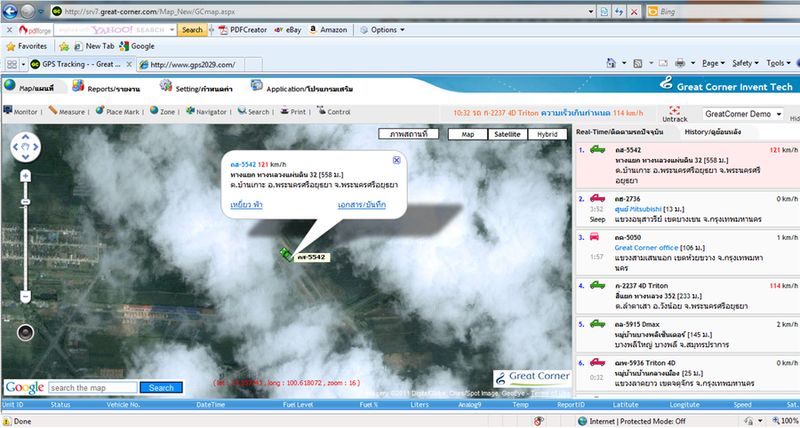Open the Navigator tool
Screen dimensions: 800x428
tap(204, 112)
